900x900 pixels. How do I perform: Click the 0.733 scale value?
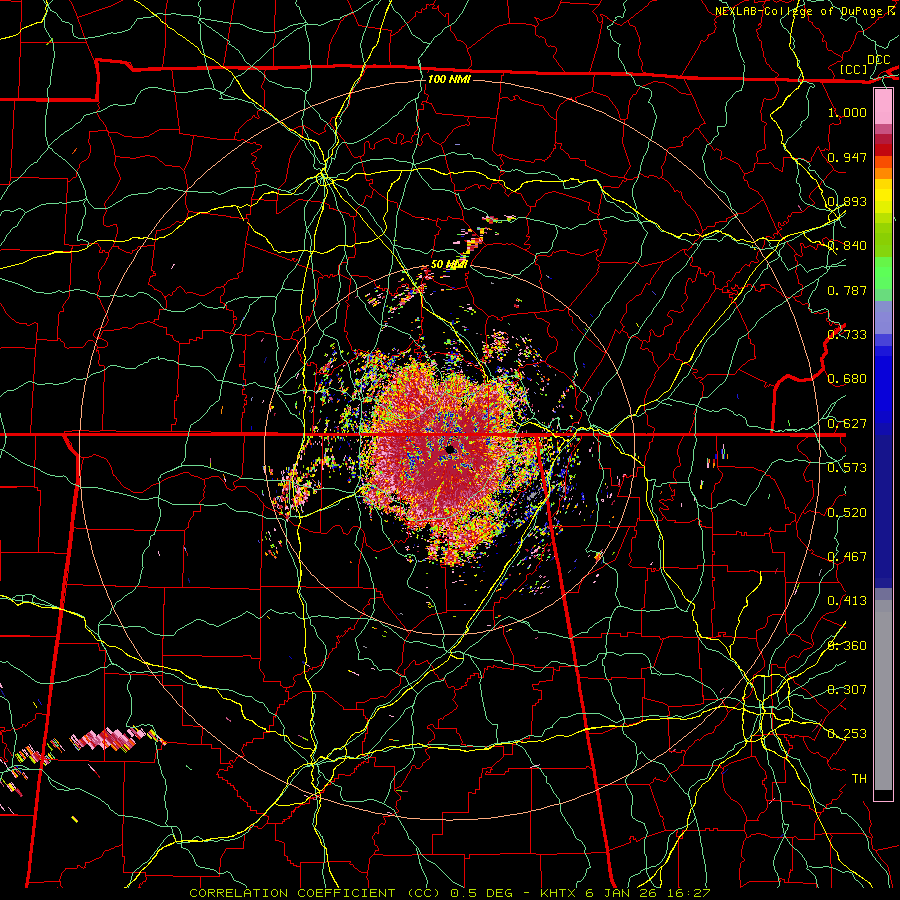point(847,334)
